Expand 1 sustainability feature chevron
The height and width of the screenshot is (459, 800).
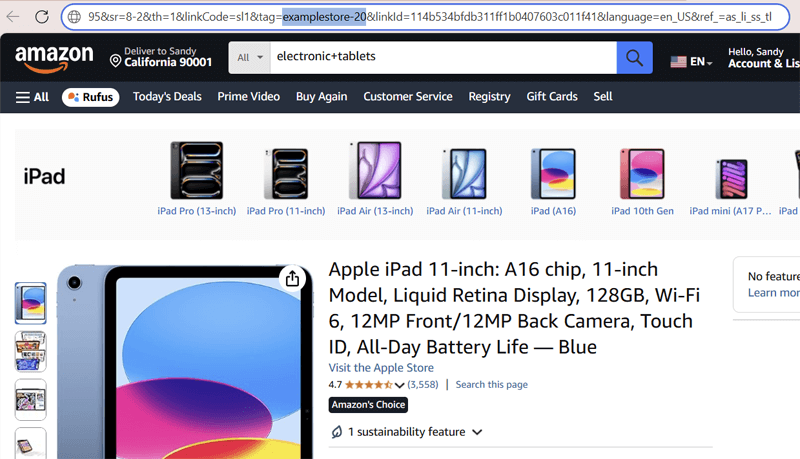coord(477,432)
